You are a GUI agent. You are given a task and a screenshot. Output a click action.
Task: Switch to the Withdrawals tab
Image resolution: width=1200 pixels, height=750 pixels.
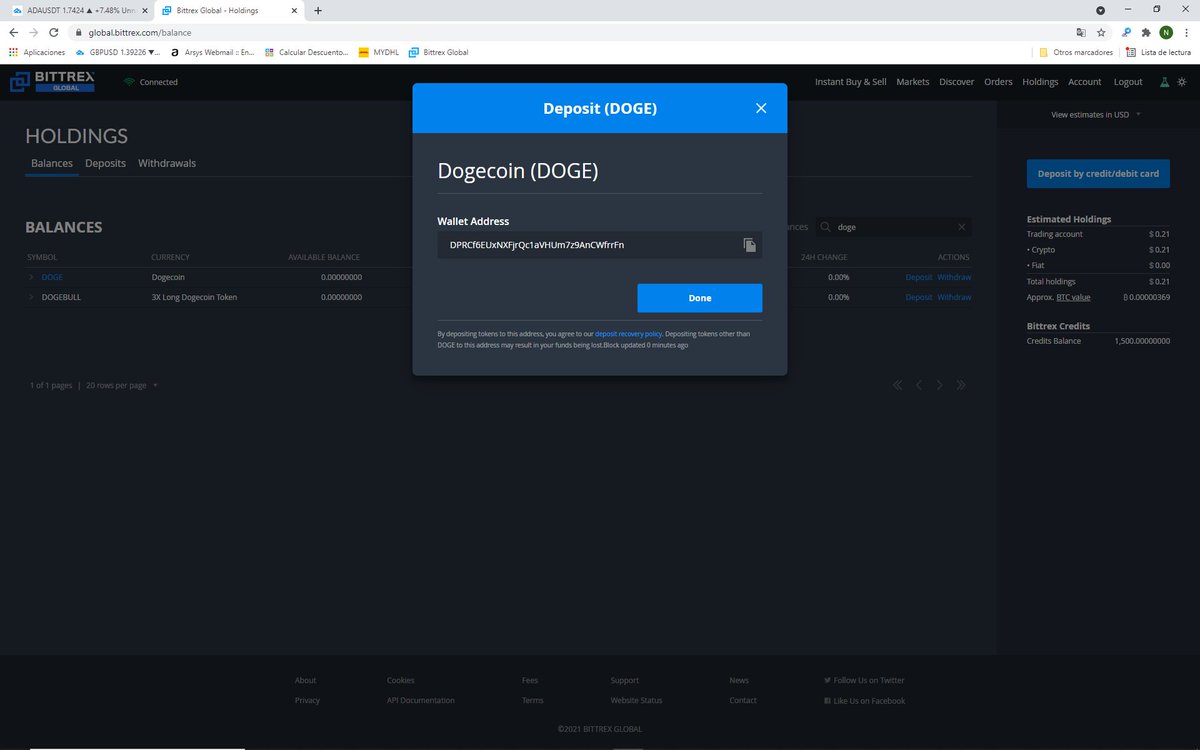pyautogui.click(x=167, y=163)
